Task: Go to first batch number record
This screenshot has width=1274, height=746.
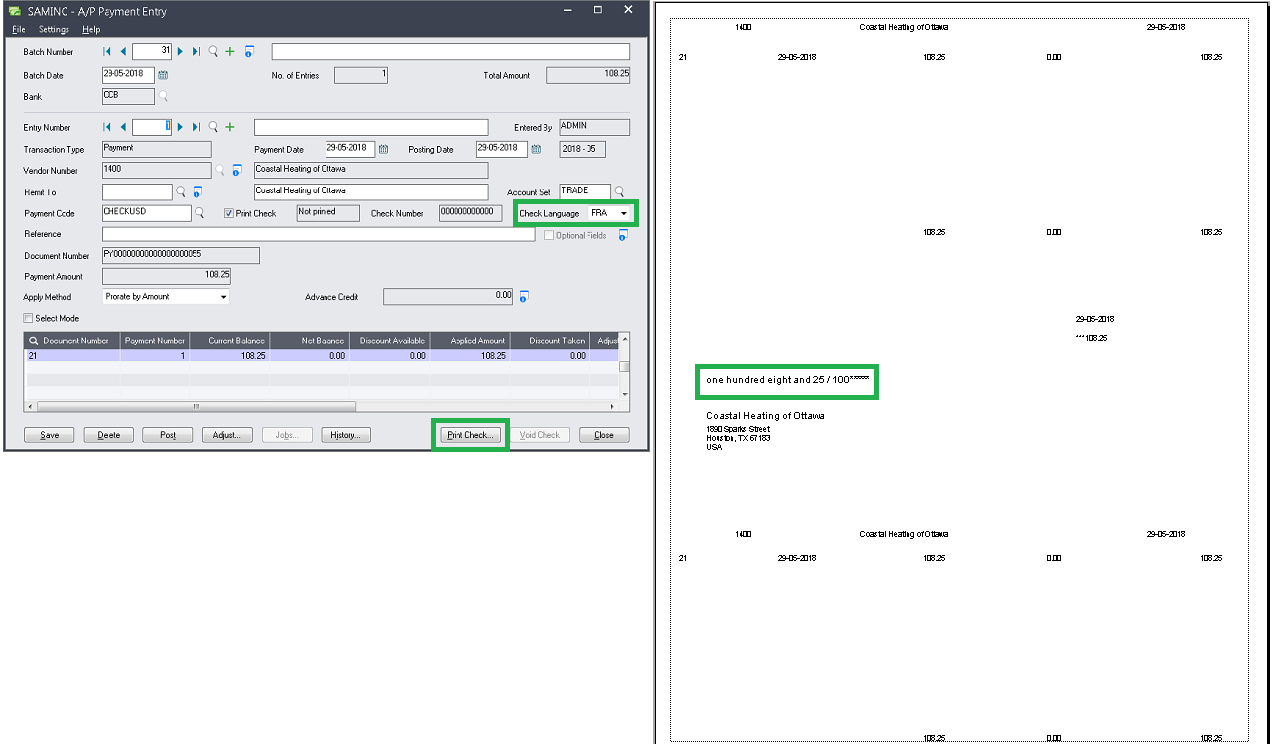Action: (107, 51)
